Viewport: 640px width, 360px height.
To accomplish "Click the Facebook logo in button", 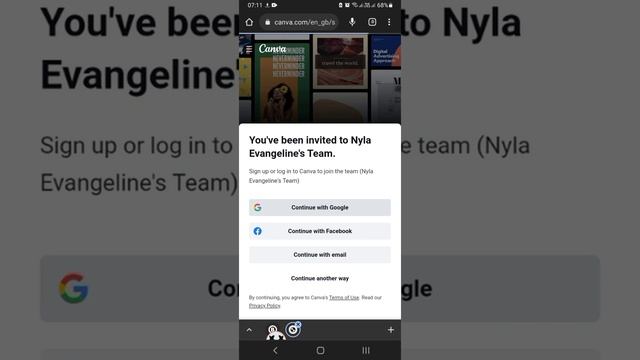I will [258, 231].
